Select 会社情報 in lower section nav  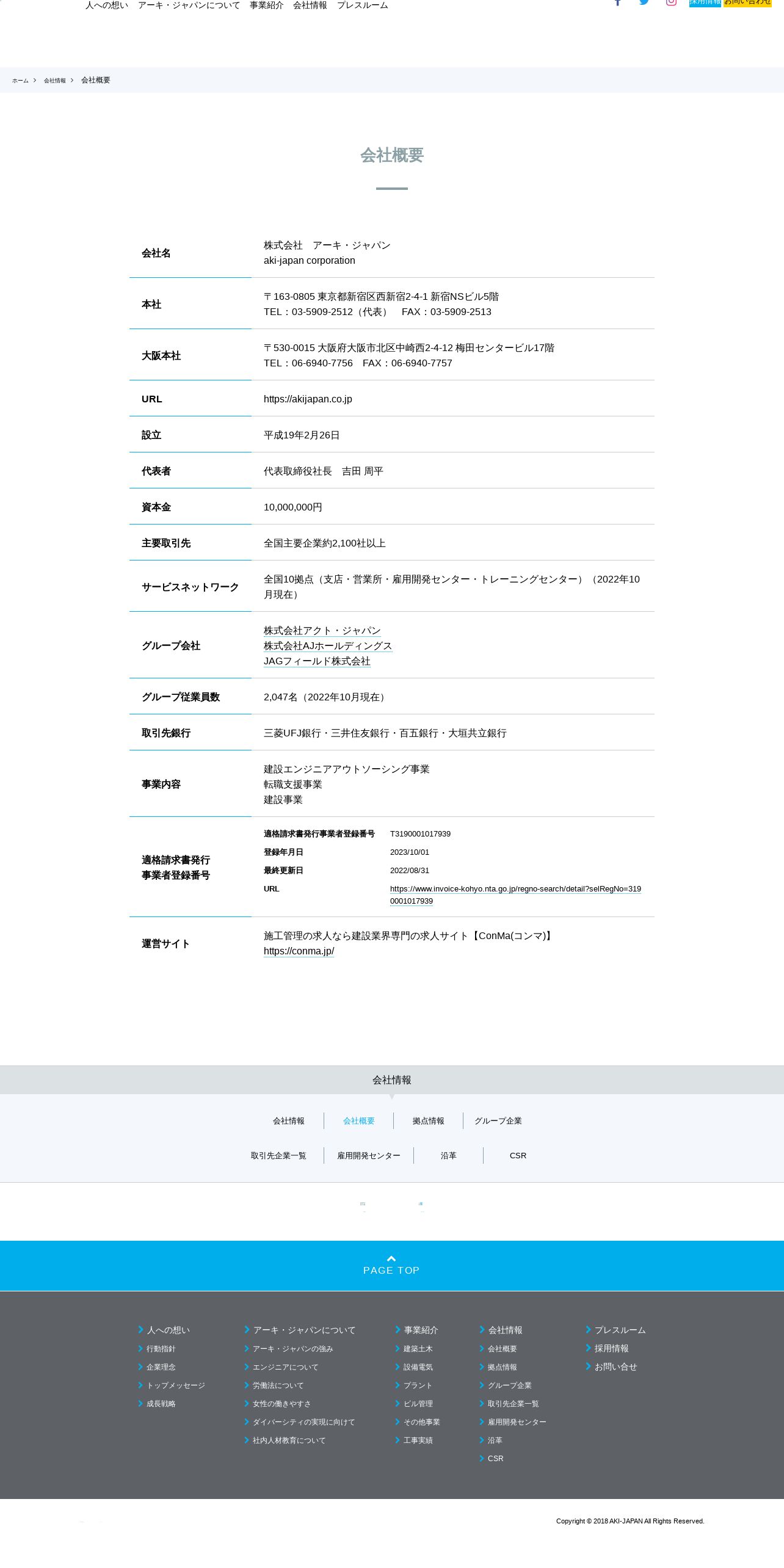[x=289, y=1121]
